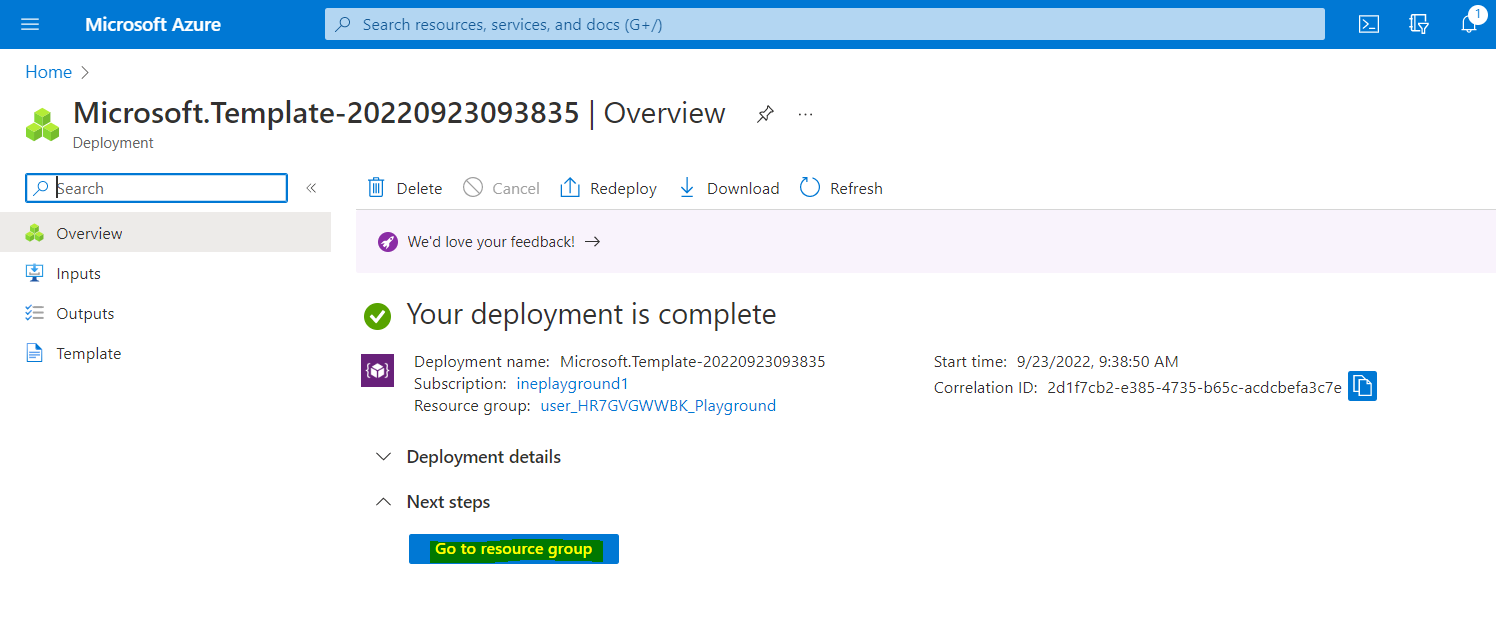Delete the deployment
The height and width of the screenshot is (635, 1496).
(405, 188)
